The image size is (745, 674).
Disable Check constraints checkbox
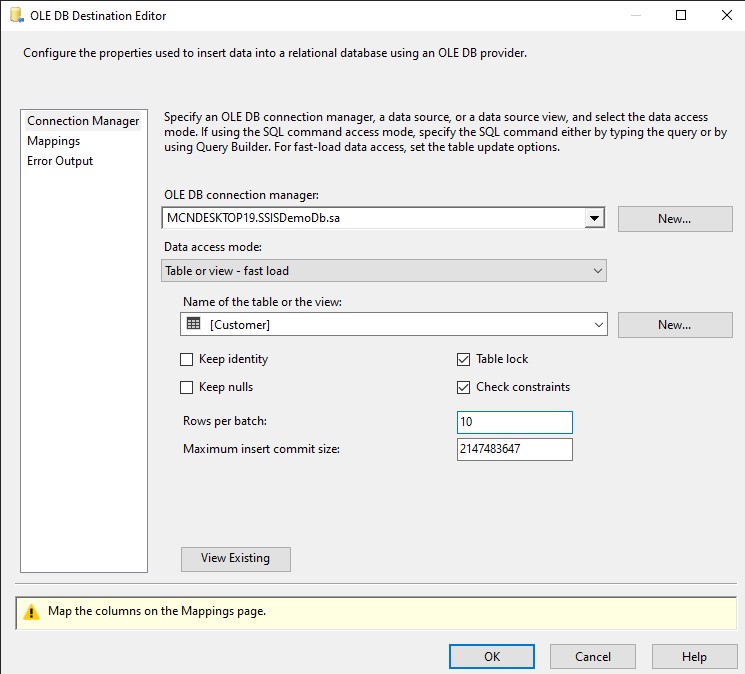[463, 388]
